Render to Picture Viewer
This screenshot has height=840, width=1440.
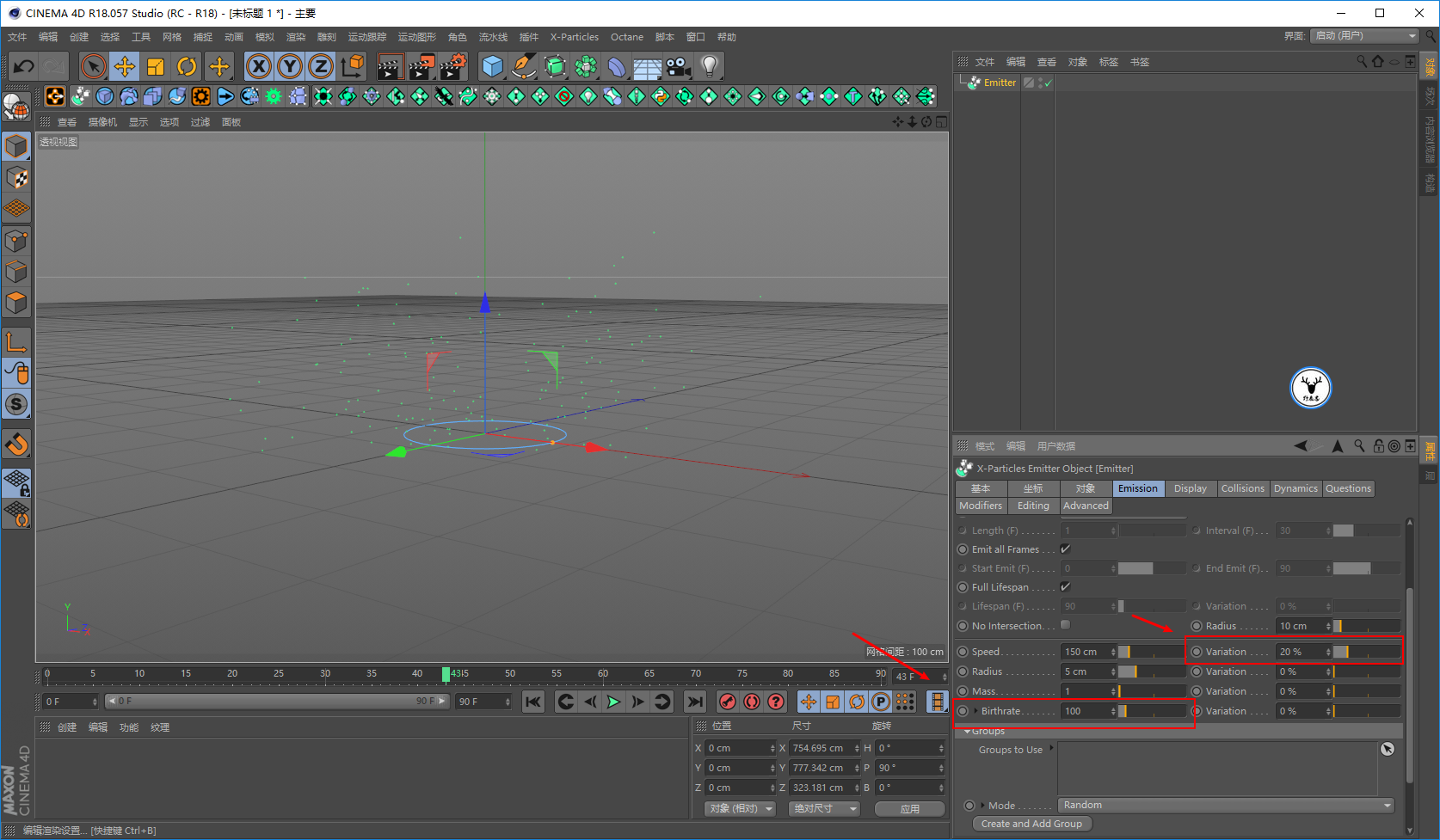click(422, 66)
